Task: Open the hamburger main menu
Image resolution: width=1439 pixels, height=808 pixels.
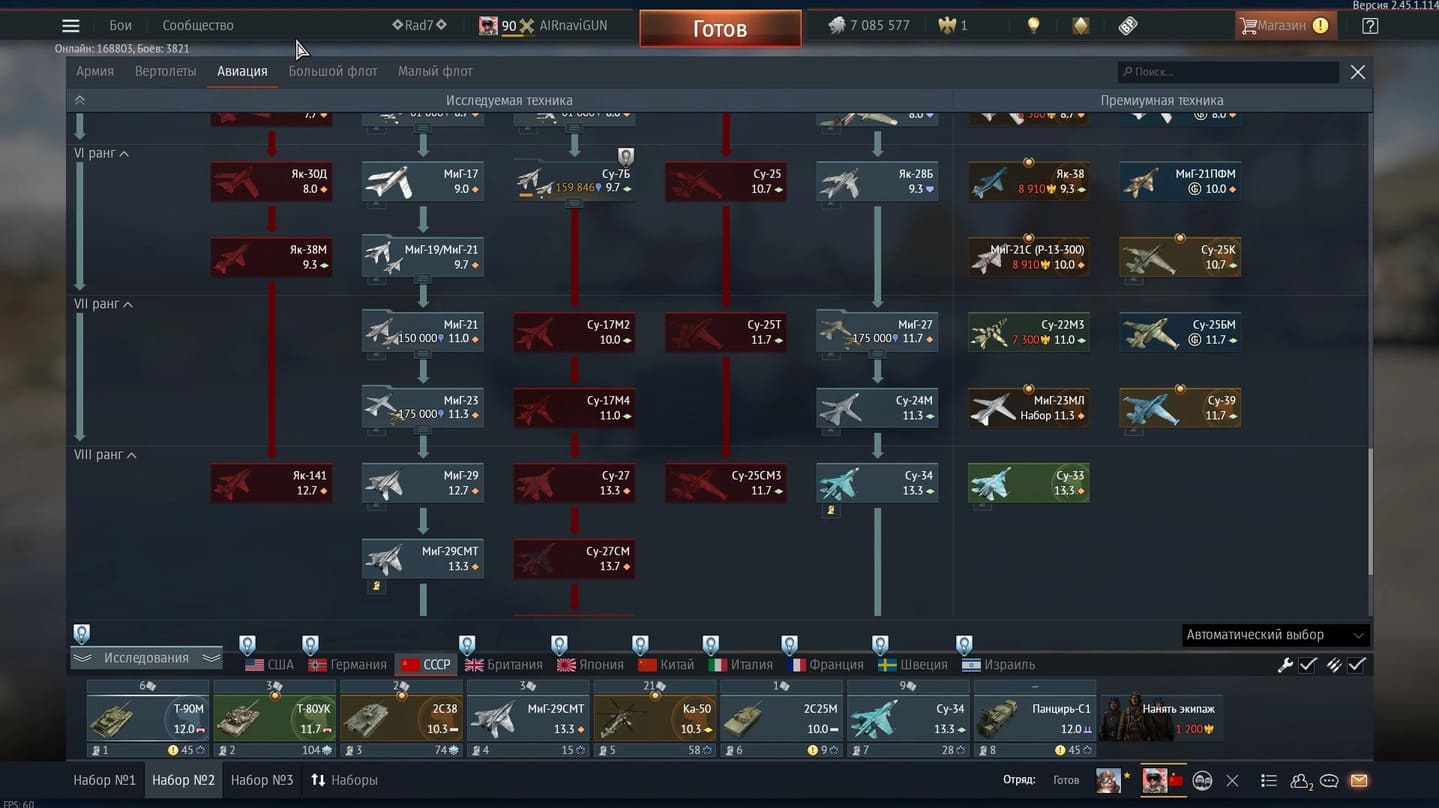Action: tap(70, 26)
